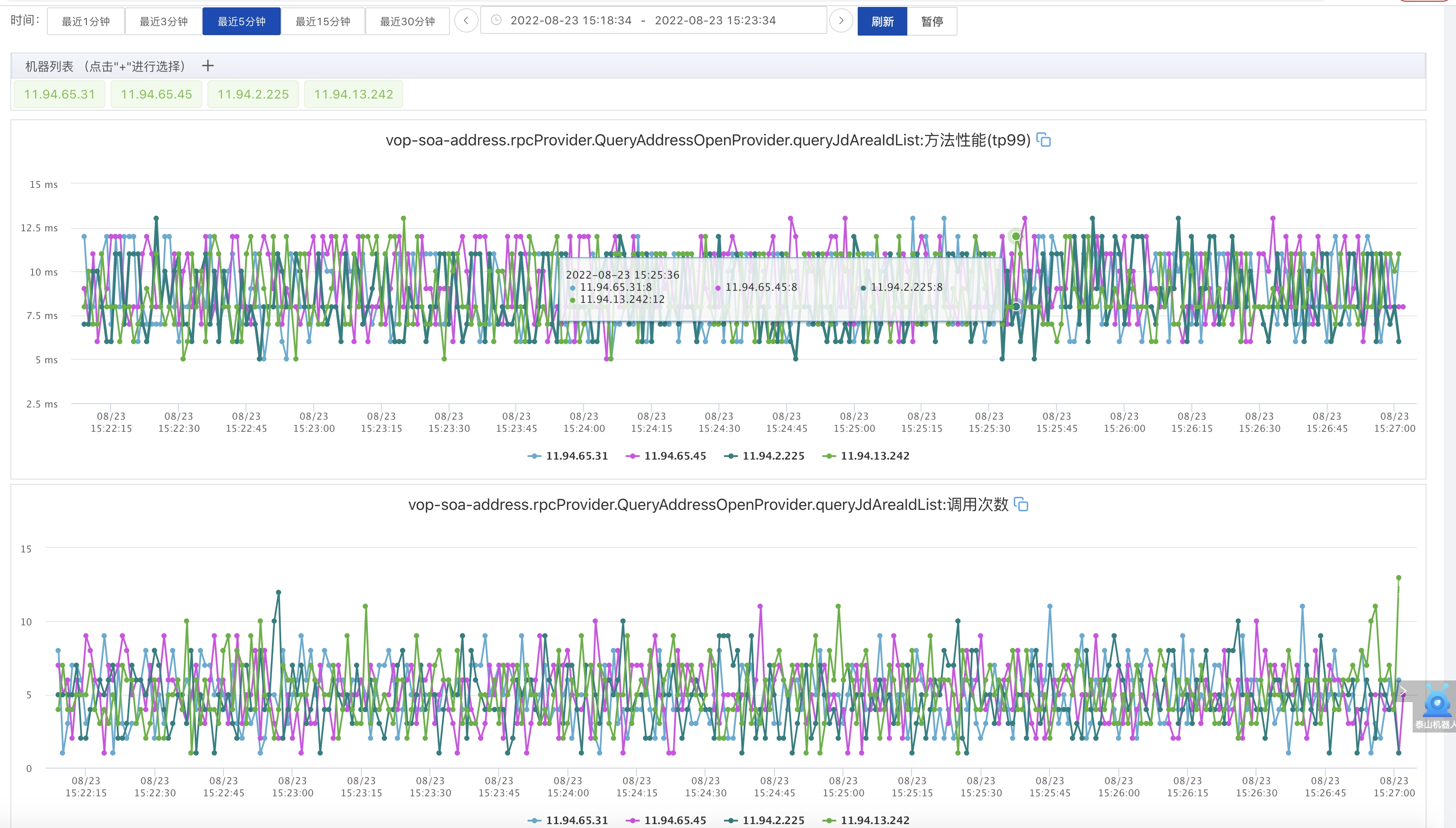1456x828 pixels.
Task: Select the 最近30分钟 time range
Action: tap(407, 22)
